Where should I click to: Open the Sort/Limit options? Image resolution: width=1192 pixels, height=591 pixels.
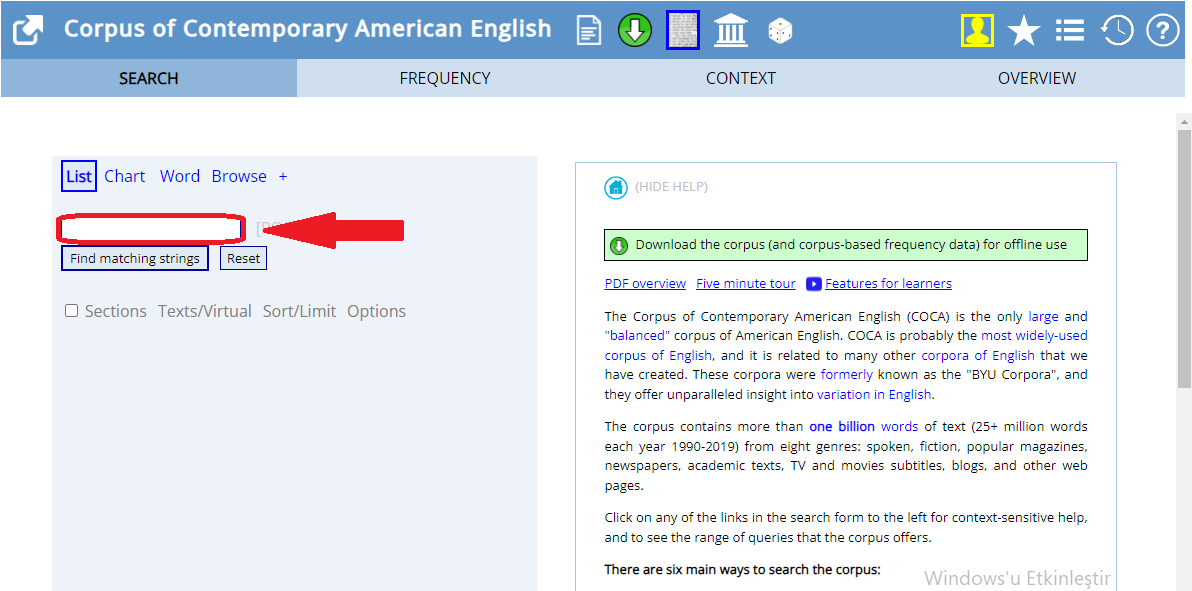click(x=300, y=311)
